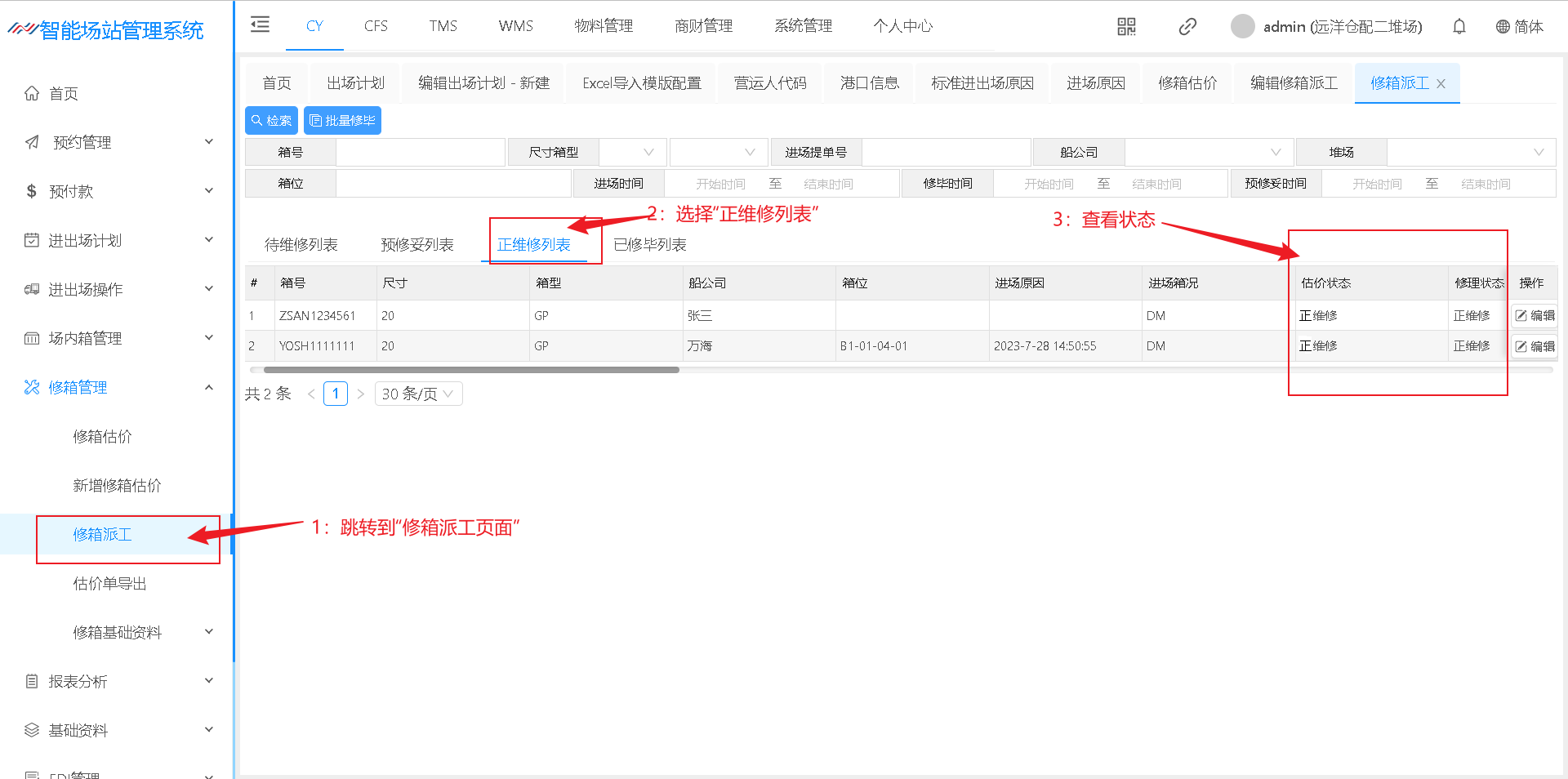Click the table's horizontal scrollbar
This screenshot has width=1568, height=779.
pos(471,370)
